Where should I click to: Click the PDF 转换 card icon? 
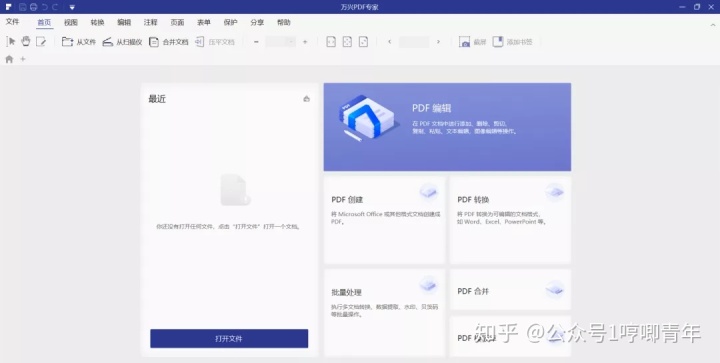click(554, 191)
